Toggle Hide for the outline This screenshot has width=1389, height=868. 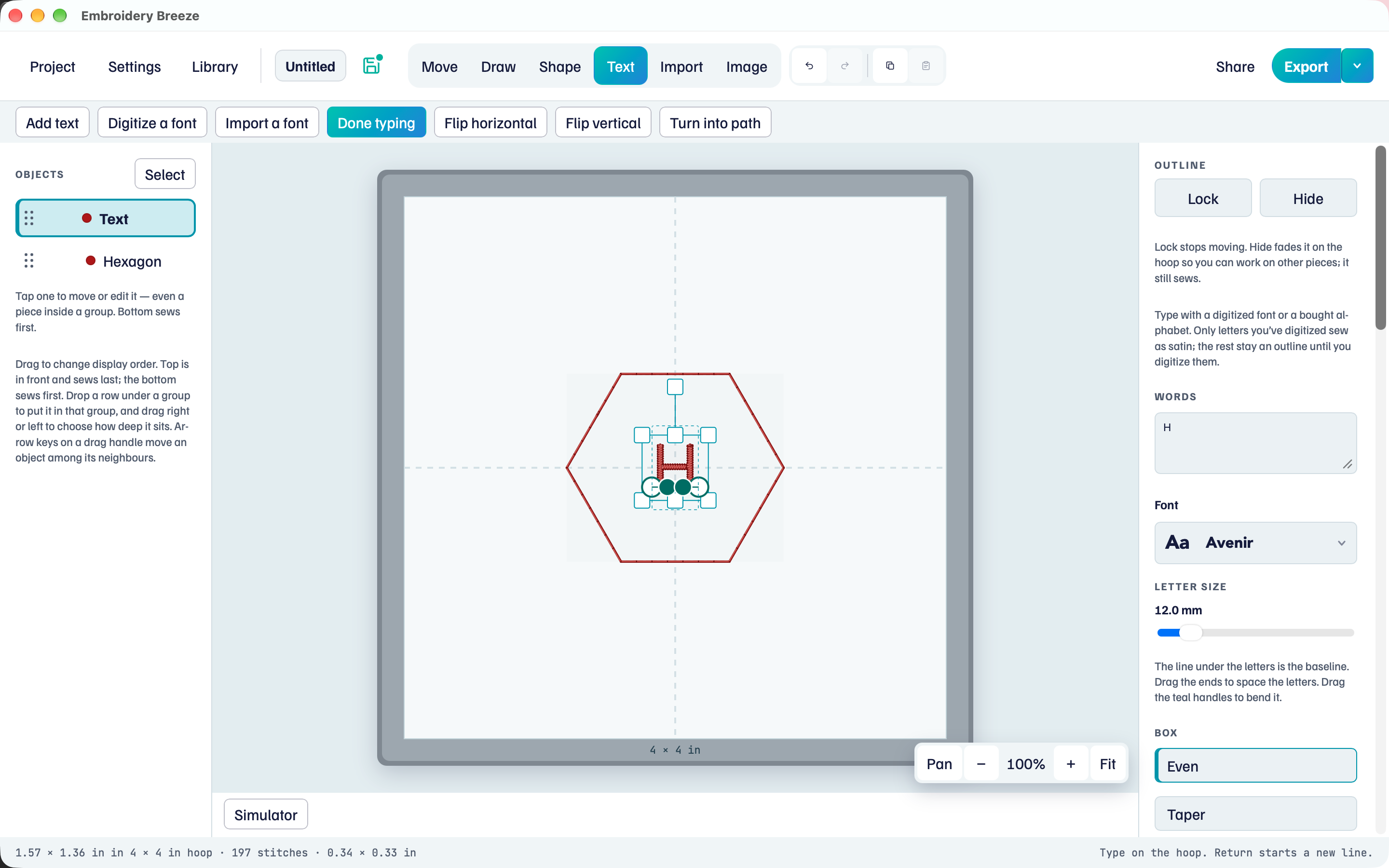(x=1308, y=198)
